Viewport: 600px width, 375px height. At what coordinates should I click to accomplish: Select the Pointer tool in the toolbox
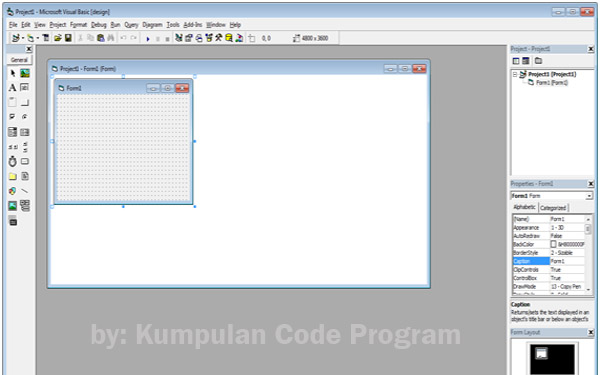click(13, 73)
